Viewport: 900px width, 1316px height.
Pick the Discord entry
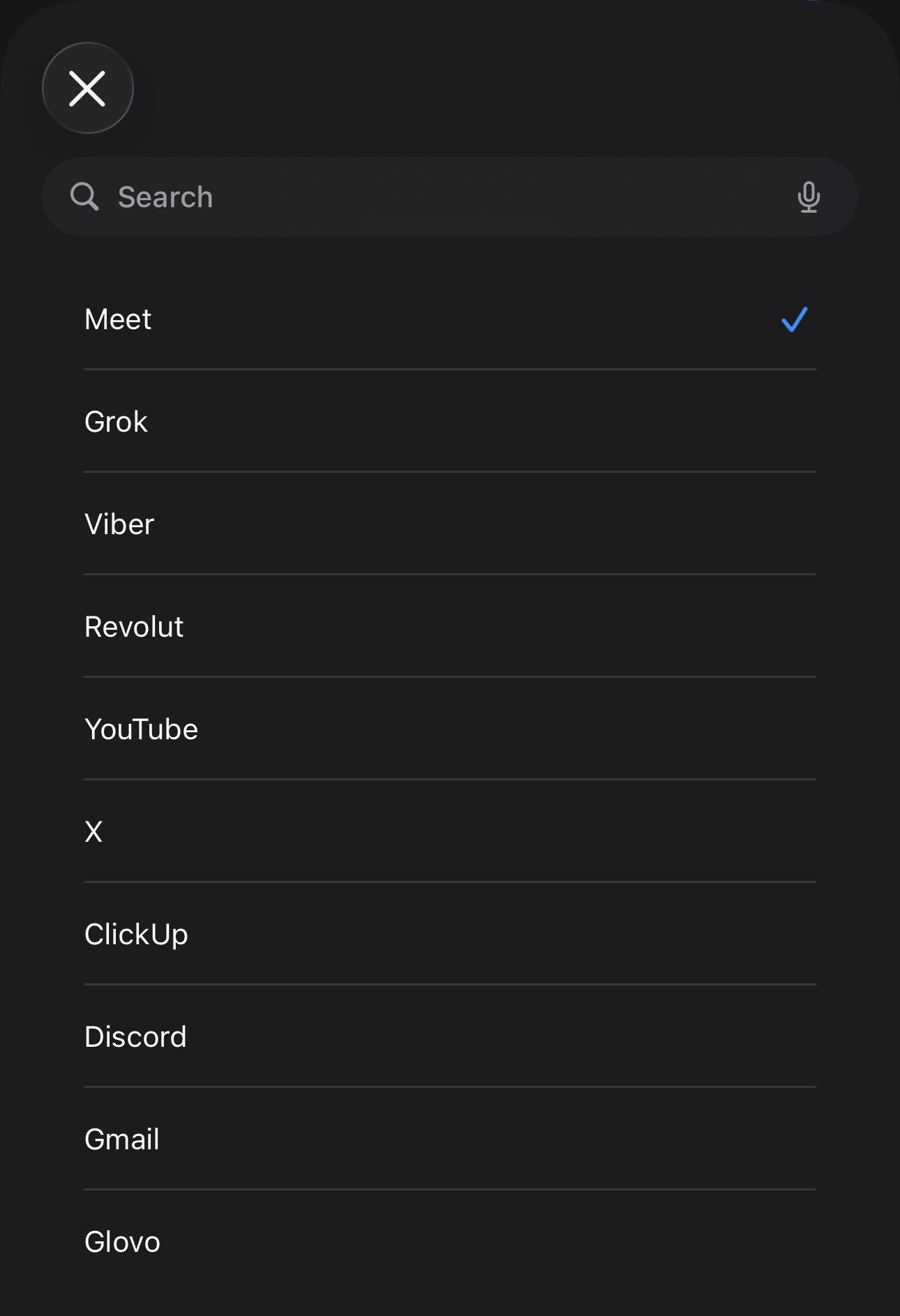click(x=136, y=1037)
